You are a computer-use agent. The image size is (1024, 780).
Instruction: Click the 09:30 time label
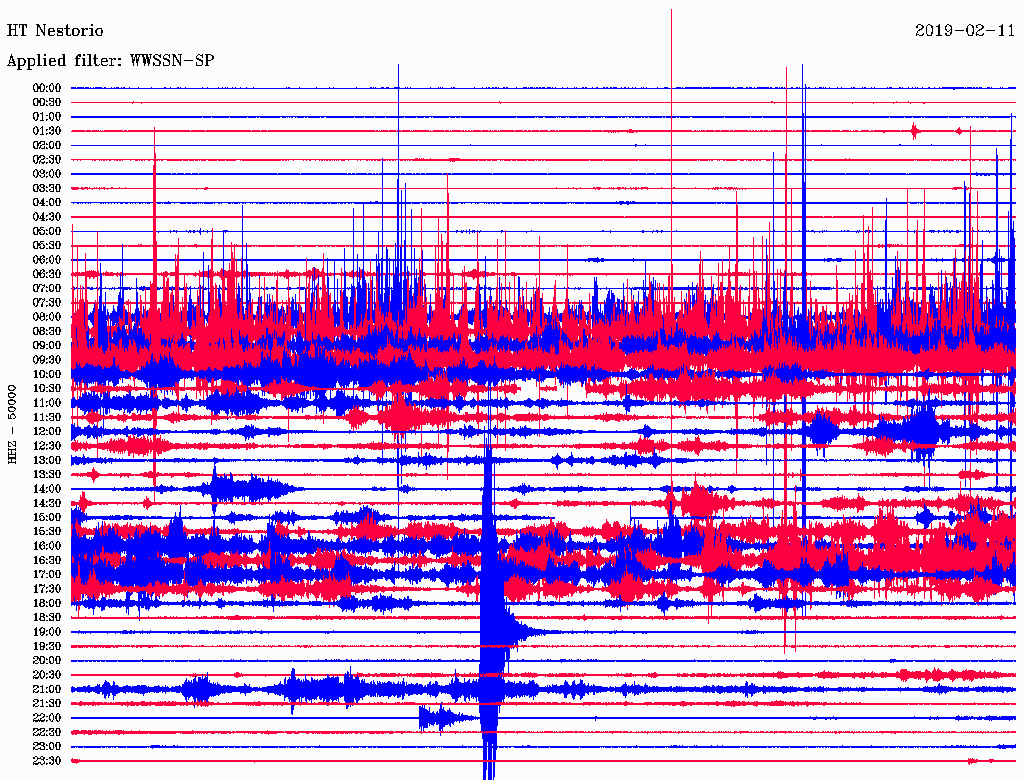click(x=47, y=361)
